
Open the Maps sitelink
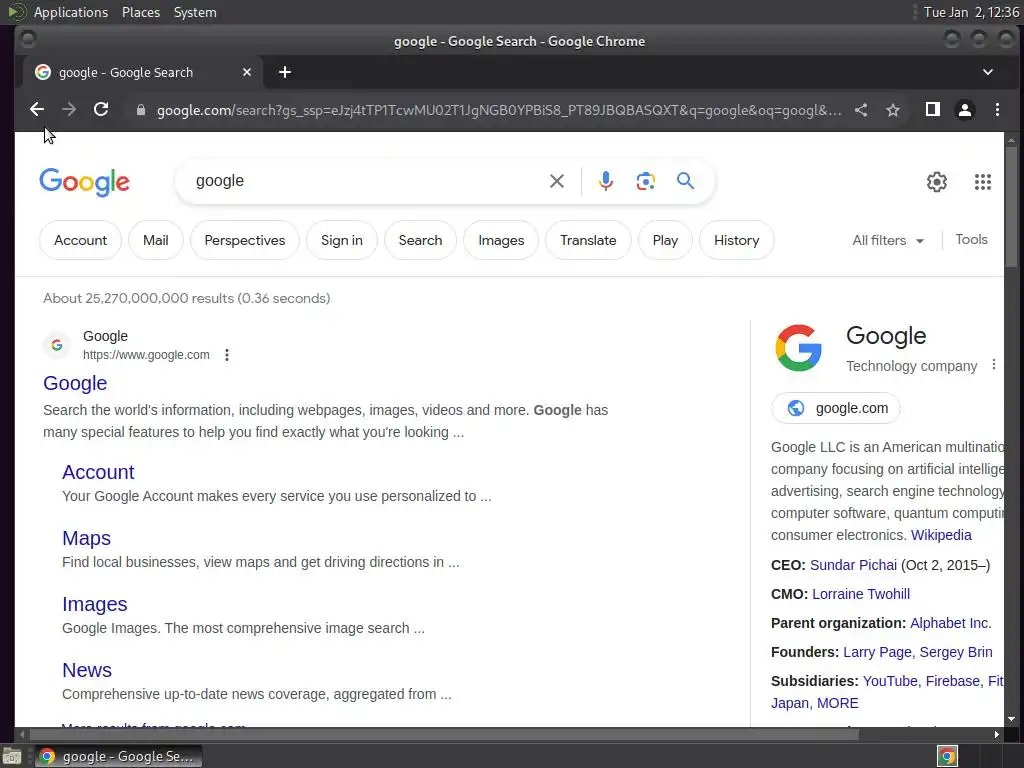point(86,538)
